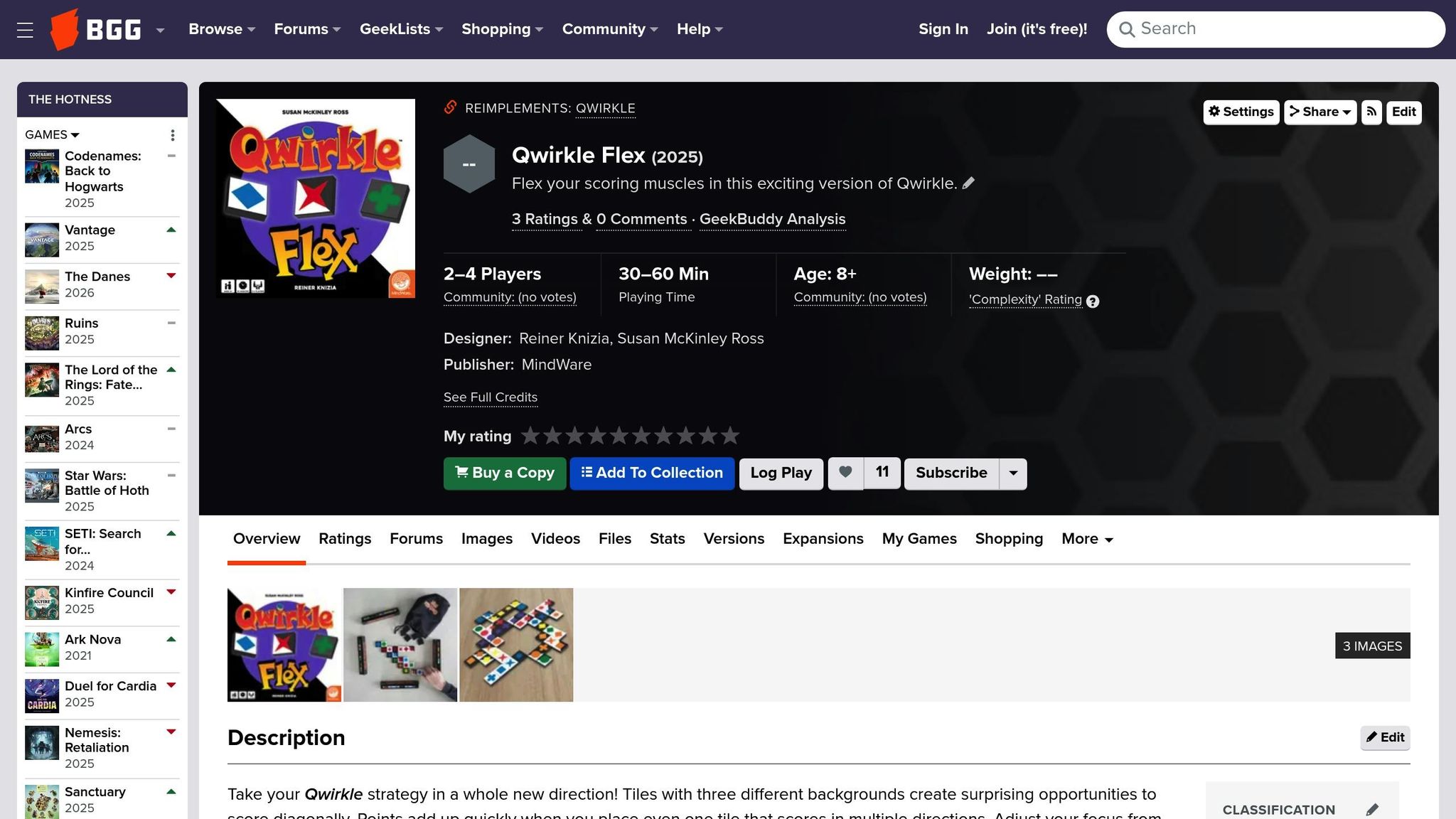Click Subscribe button
This screenshot has width=1456, height=819.
(951, 473)
